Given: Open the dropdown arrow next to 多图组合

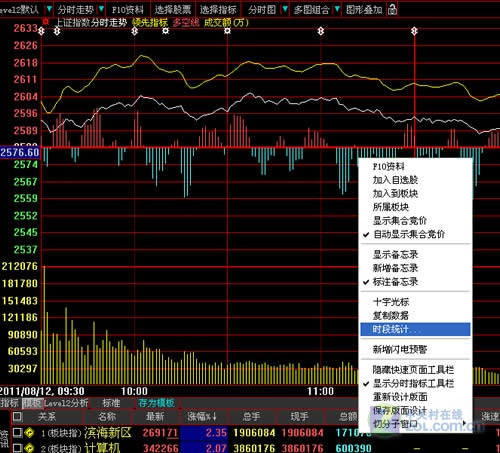Looking at the screenshot, I should [x=337, y=9].
